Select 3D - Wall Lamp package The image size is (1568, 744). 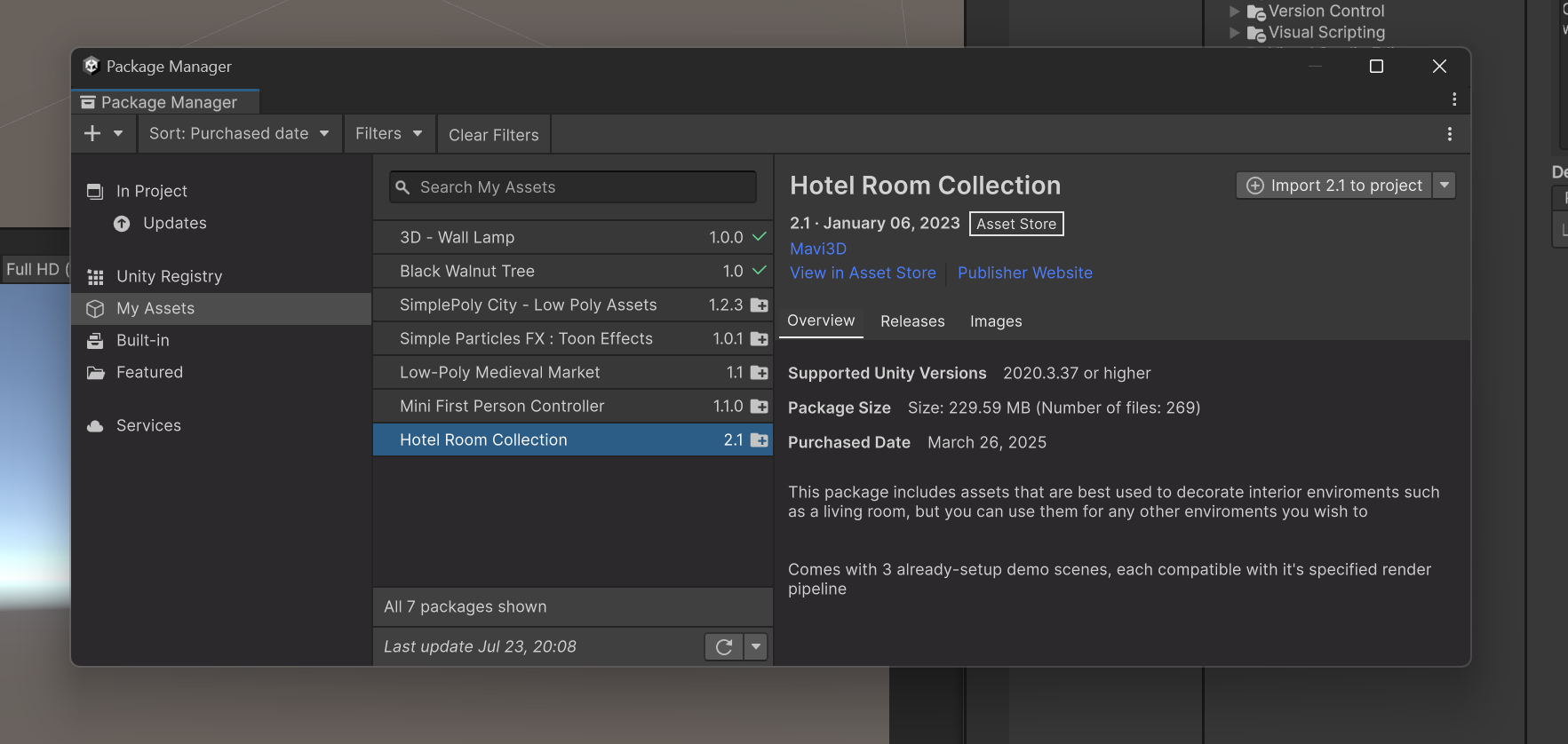pyautogui.click(x=573, y=237)
